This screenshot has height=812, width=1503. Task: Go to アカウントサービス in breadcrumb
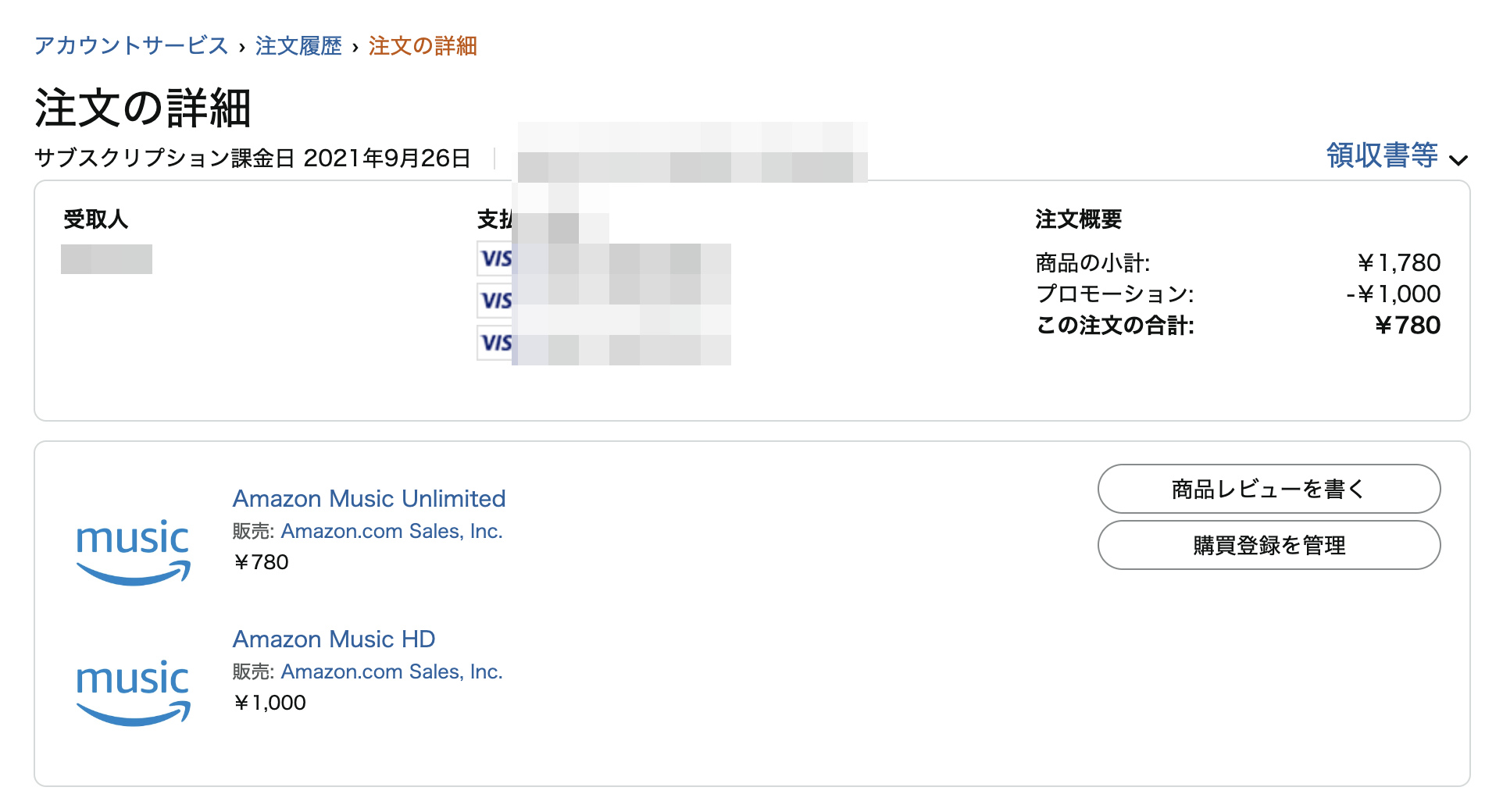tap(131, 46)
